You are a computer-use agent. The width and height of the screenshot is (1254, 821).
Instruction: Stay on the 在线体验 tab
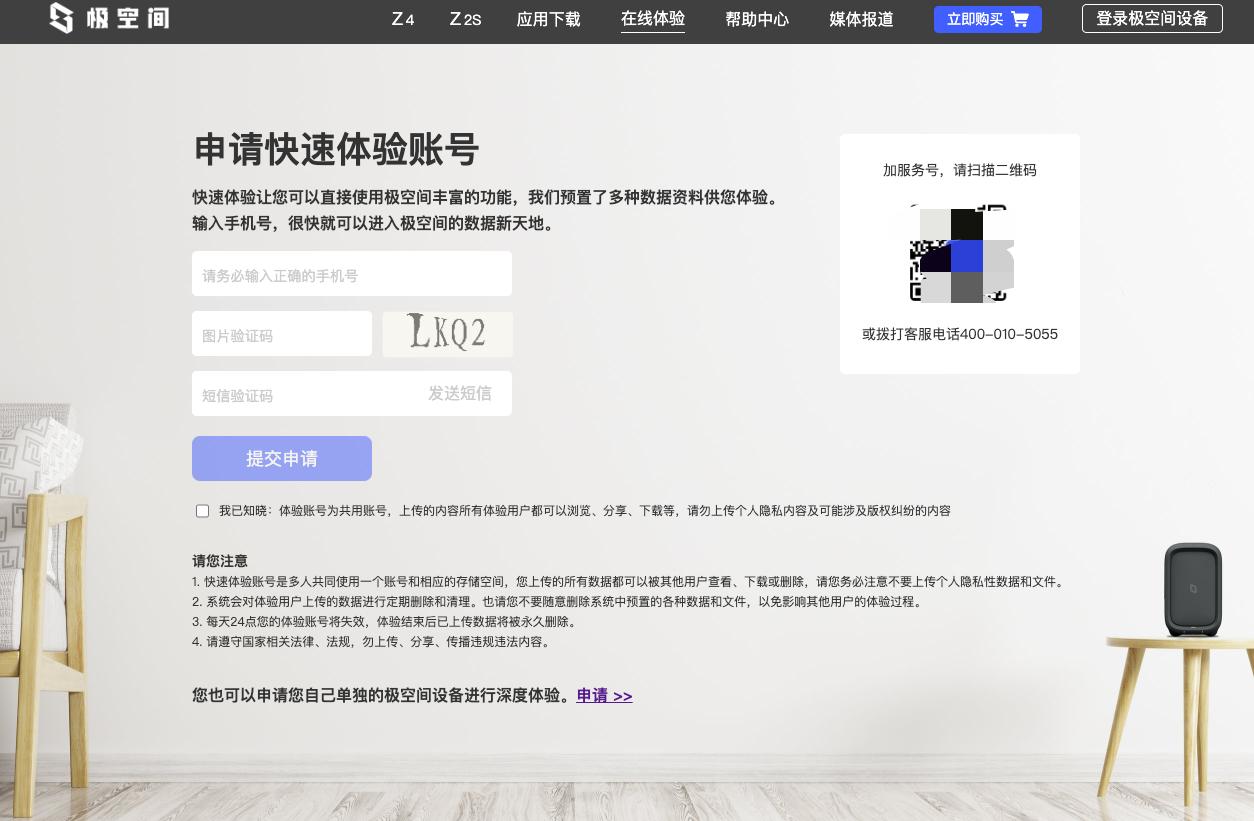tap(653, 19)
